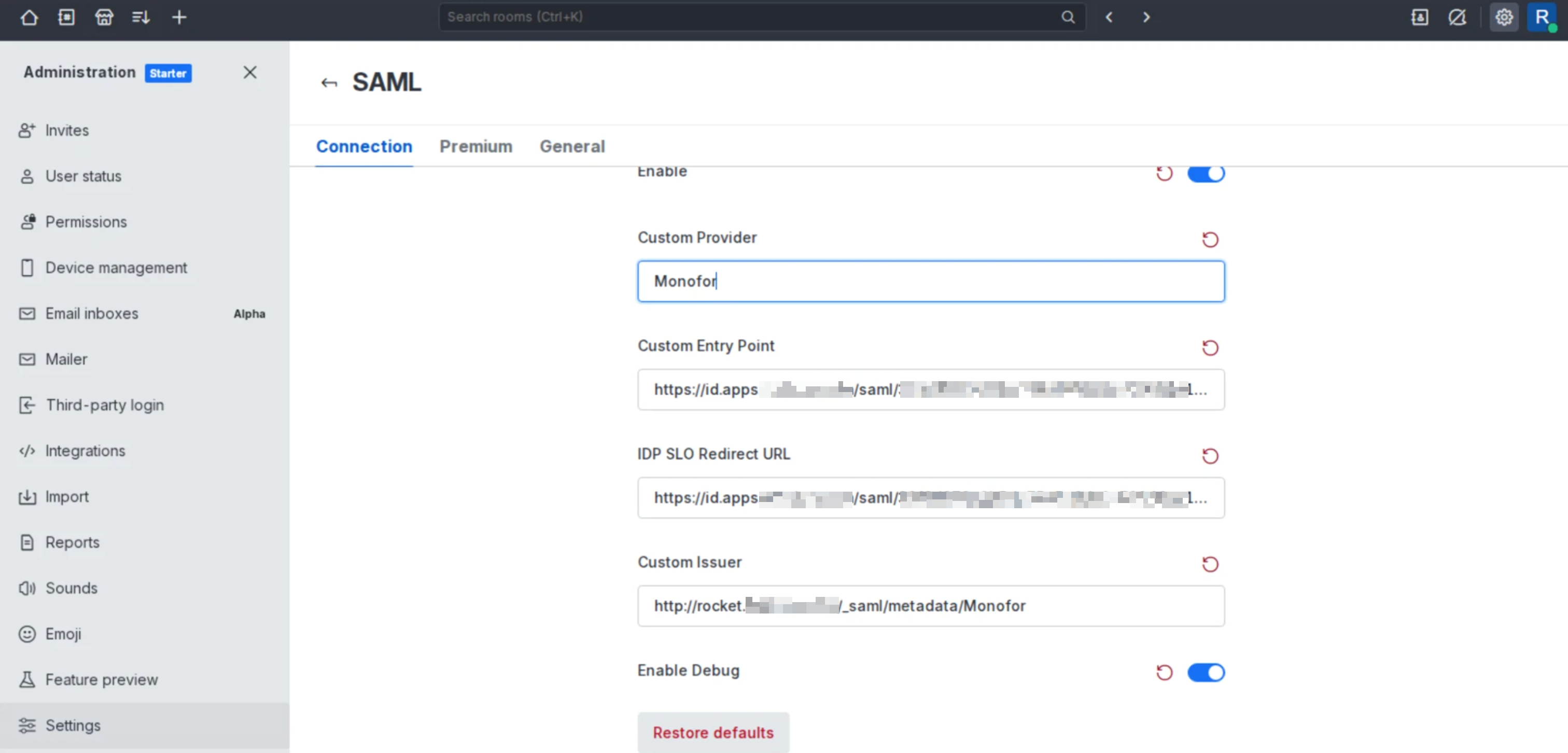The image size is (1568, 753).
Task: Toggle the Enable SAML switch
Action: 1206,174
